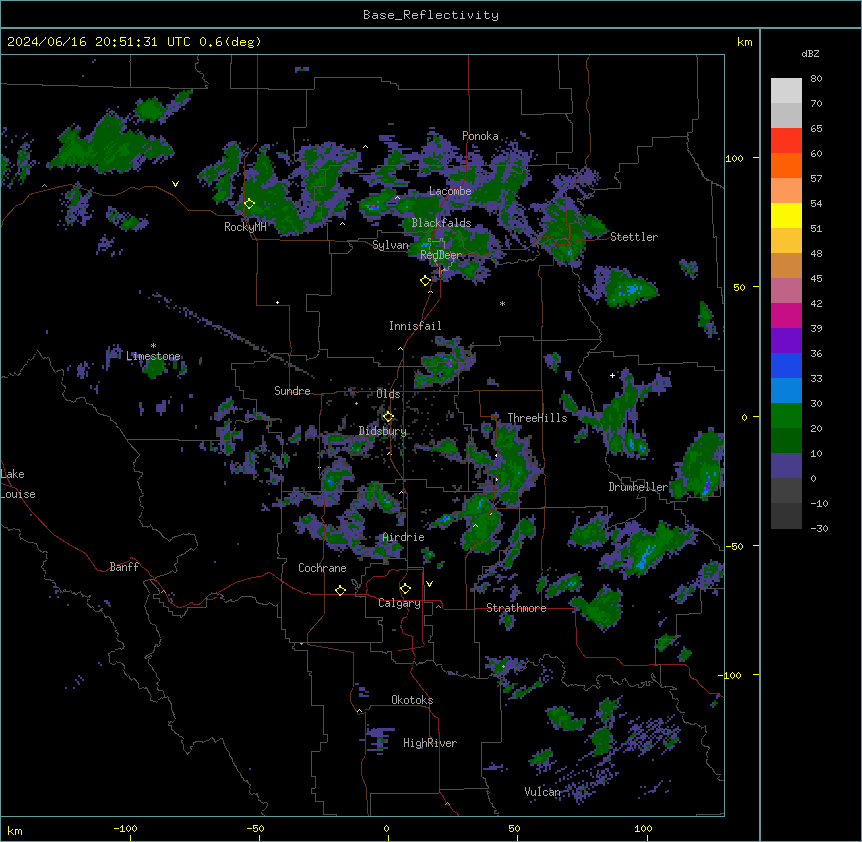This screenshot has height=842, width=862.
Task: Select the yellow diamond marker below Cochrane
Action: point(340,590)
